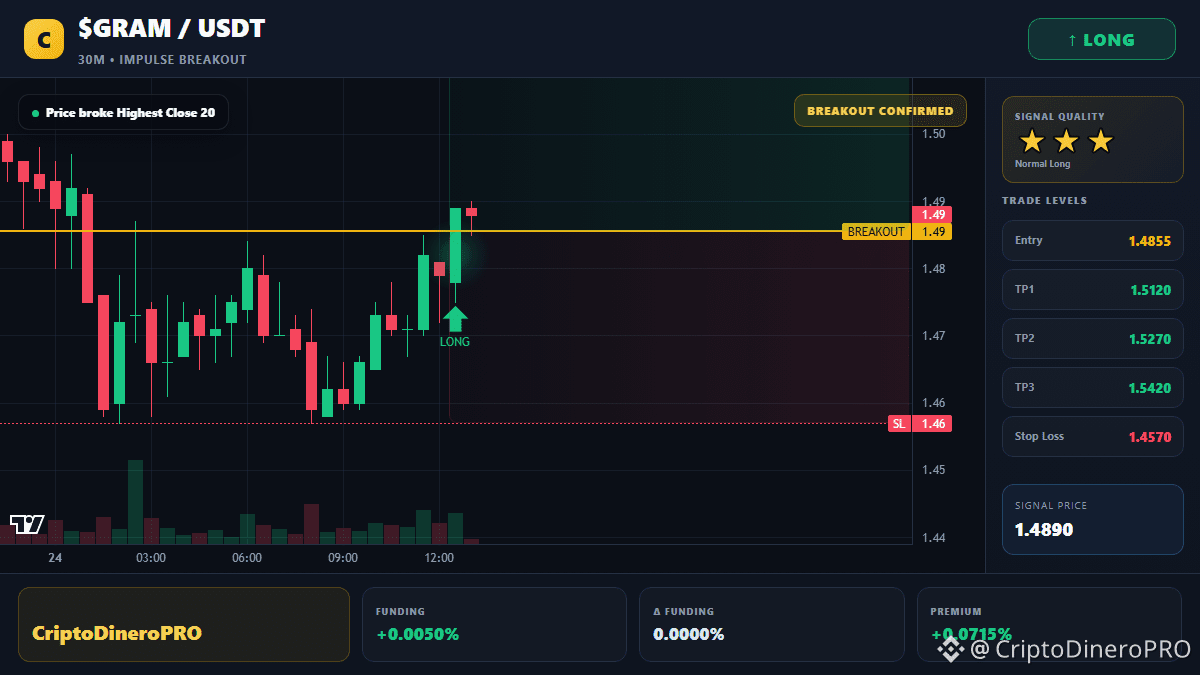Click the Normal Long quality caption
This screenshot has height=675, width=1200.
(x=1042, y=164)
